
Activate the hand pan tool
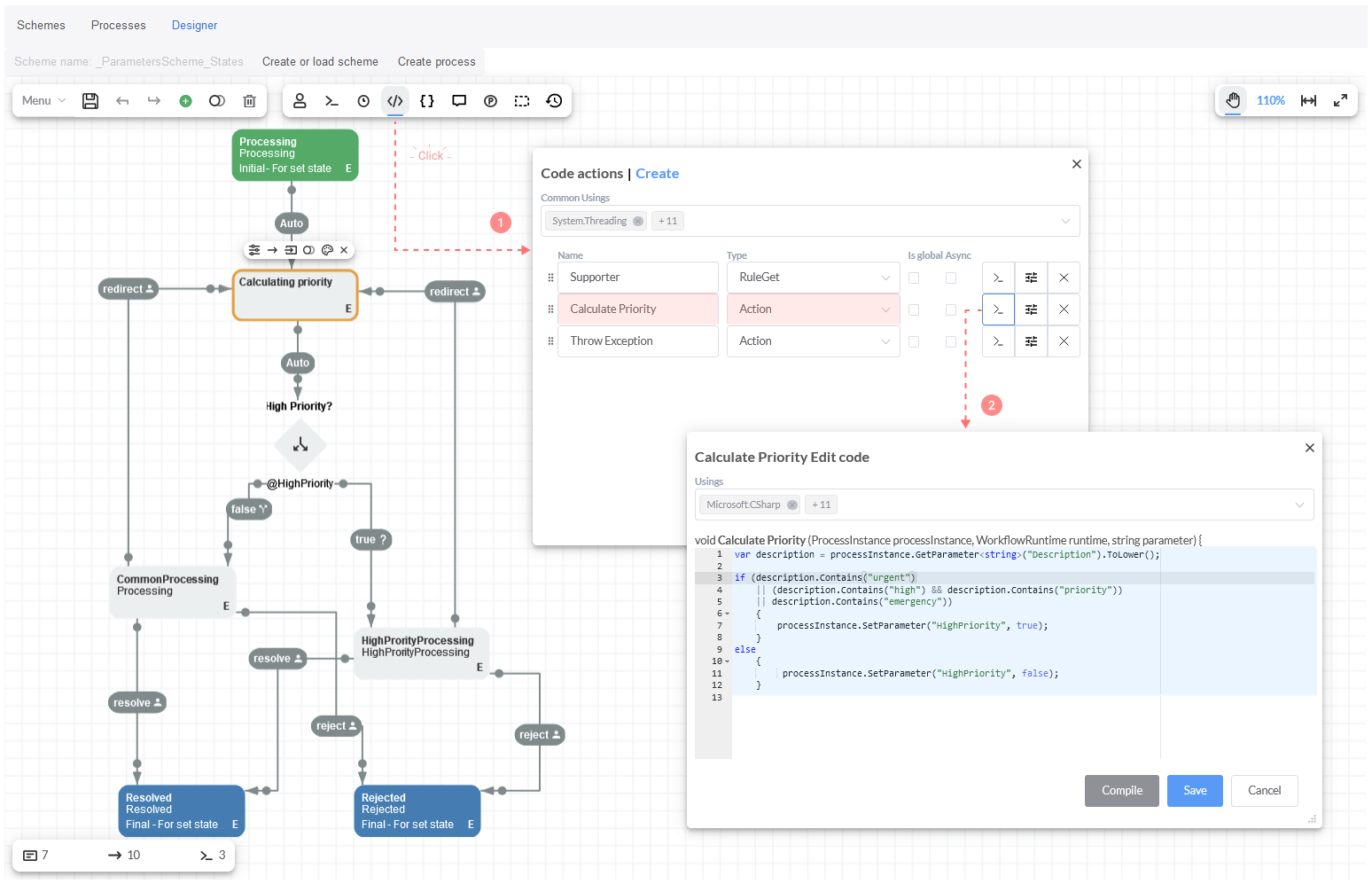pos(1233,101)
